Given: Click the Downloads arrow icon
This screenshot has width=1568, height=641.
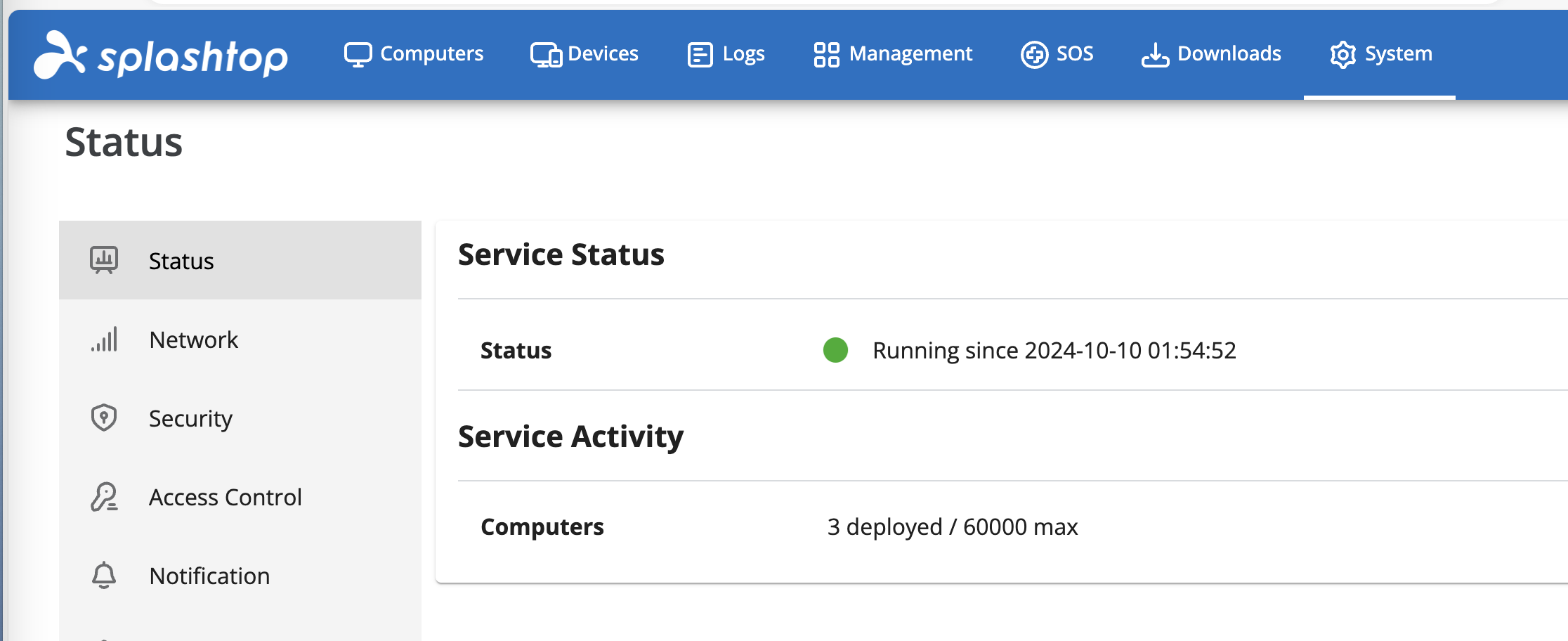Looking at the screenshot, I should click(x=1155, y=54).
